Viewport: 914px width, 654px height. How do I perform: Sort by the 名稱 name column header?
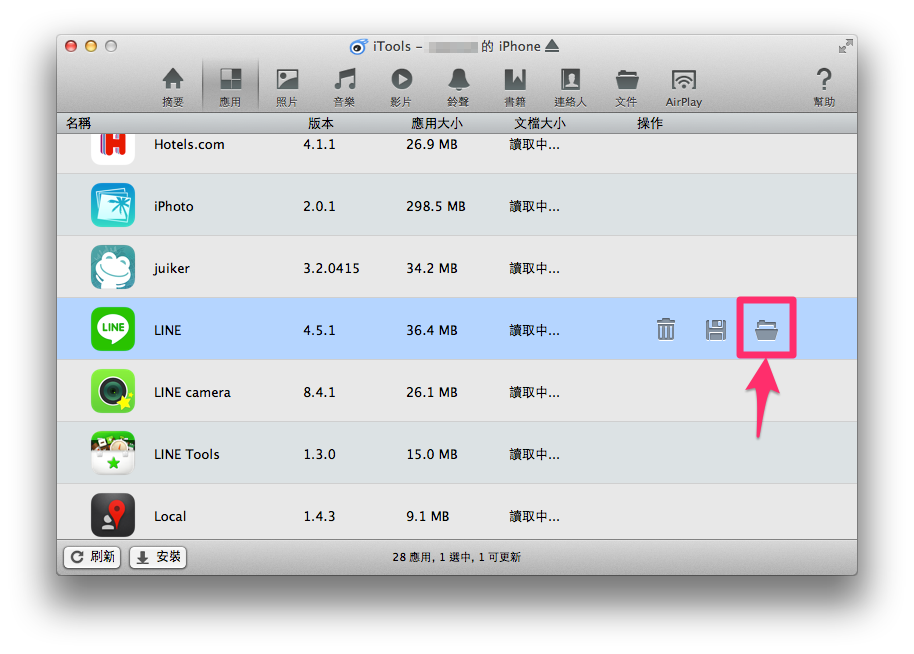coord(78,123)
